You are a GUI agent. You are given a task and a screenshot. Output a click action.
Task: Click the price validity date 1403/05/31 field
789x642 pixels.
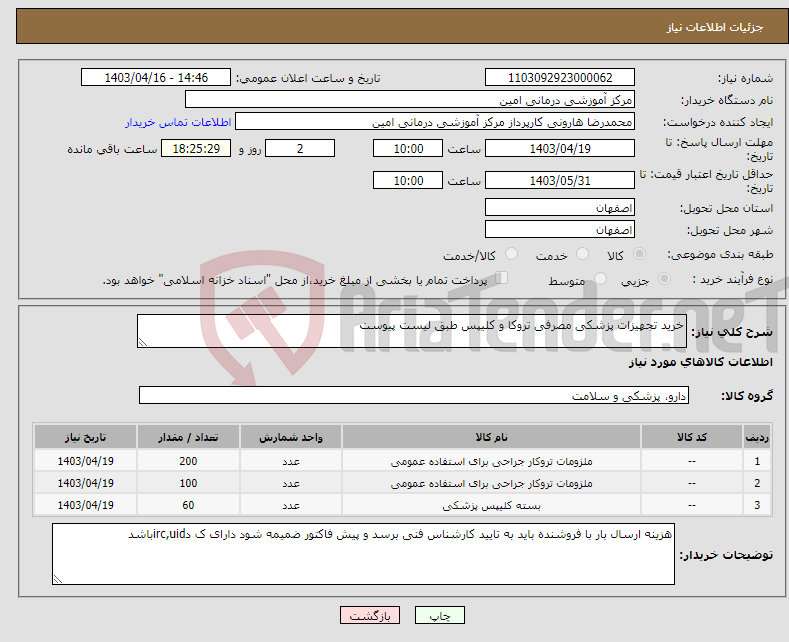click(x=560, y=180)
